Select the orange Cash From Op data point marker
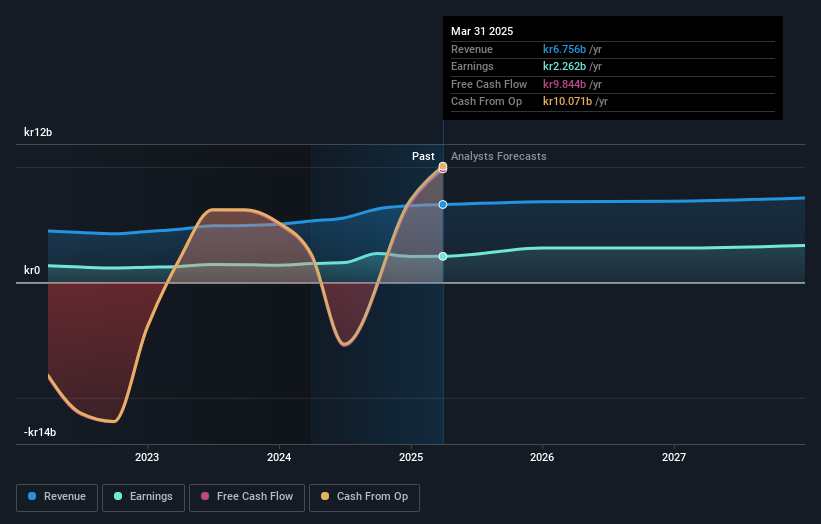821x524 pixels. click(443, 166)
